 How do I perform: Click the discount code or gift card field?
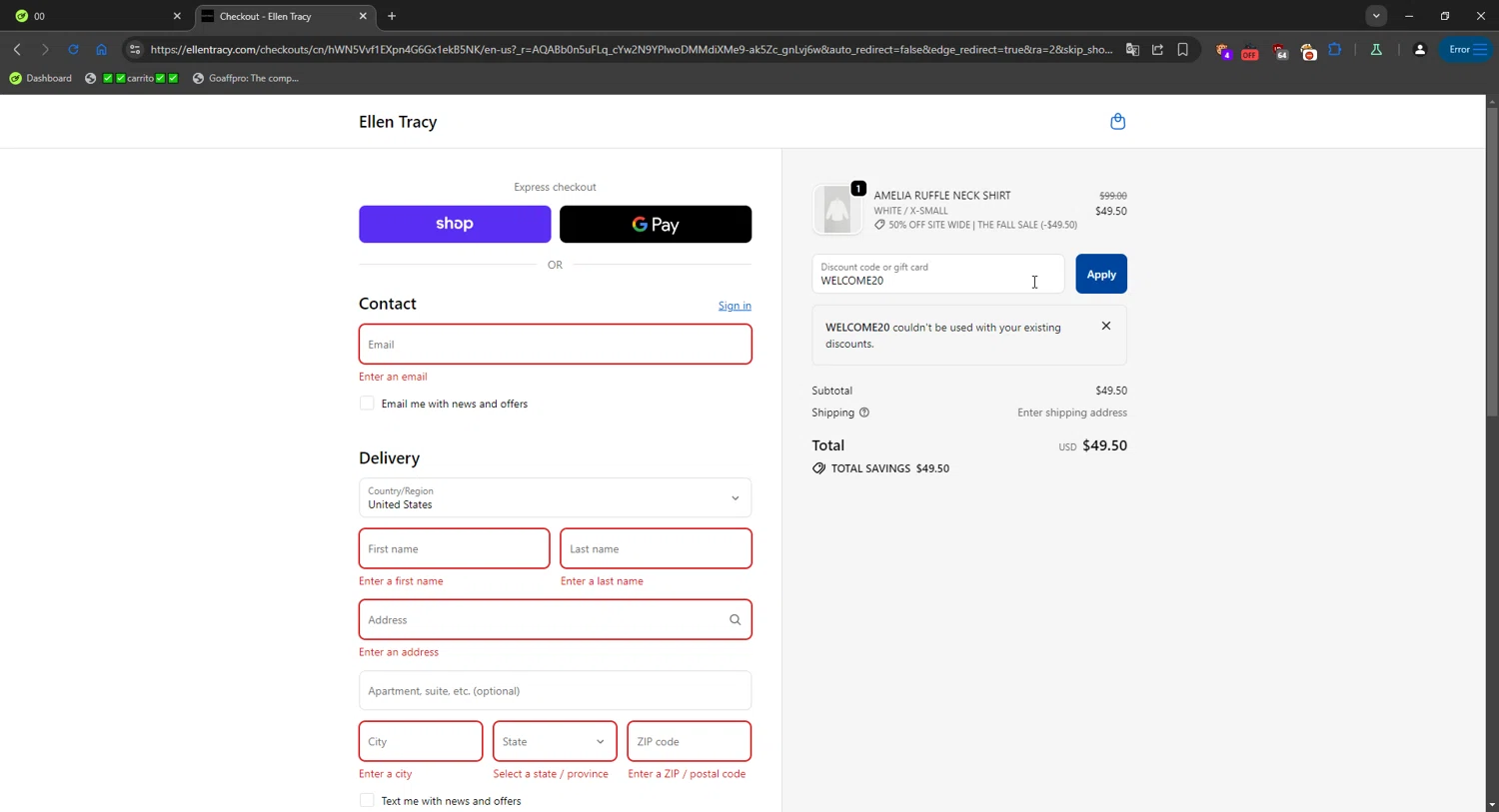(937, 274)
